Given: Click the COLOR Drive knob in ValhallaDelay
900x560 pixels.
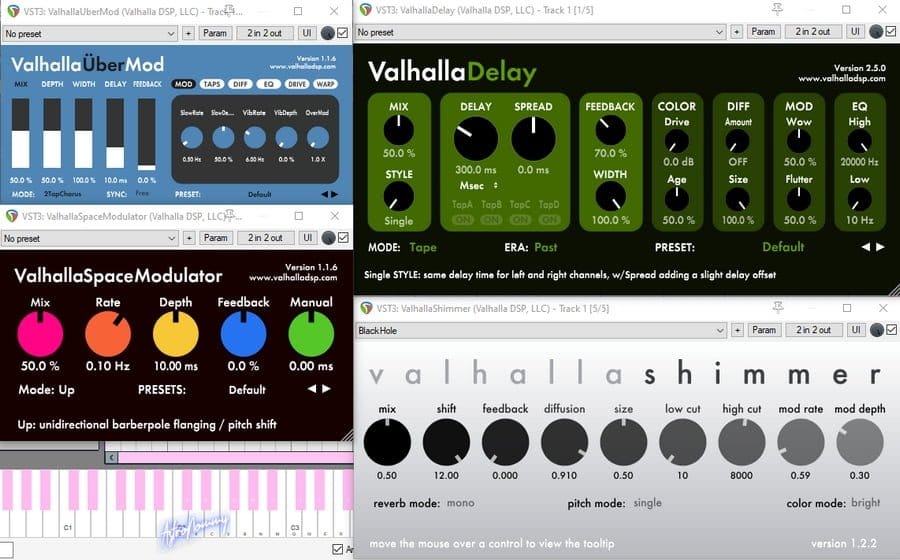Looking at the screenshot, I should (x=677, y=141).
